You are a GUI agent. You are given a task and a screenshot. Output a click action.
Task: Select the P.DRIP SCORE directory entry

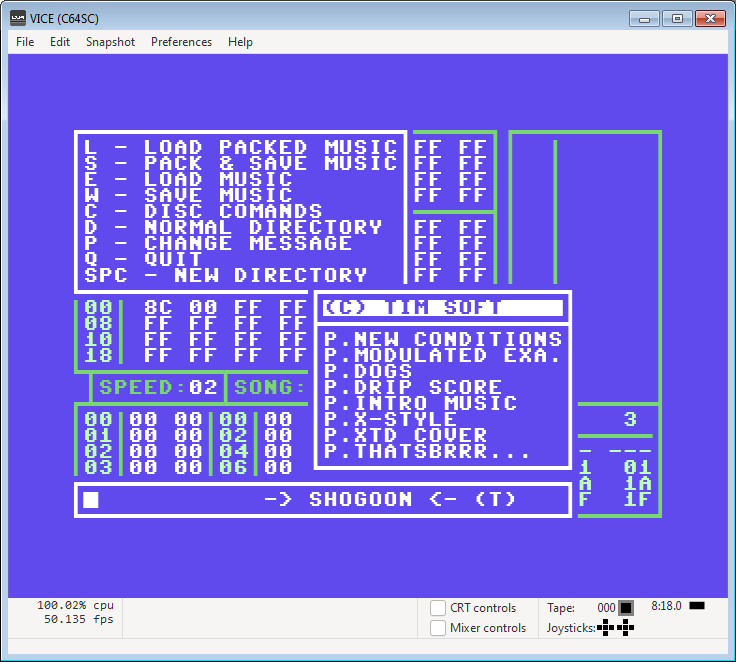coord(413,387)
